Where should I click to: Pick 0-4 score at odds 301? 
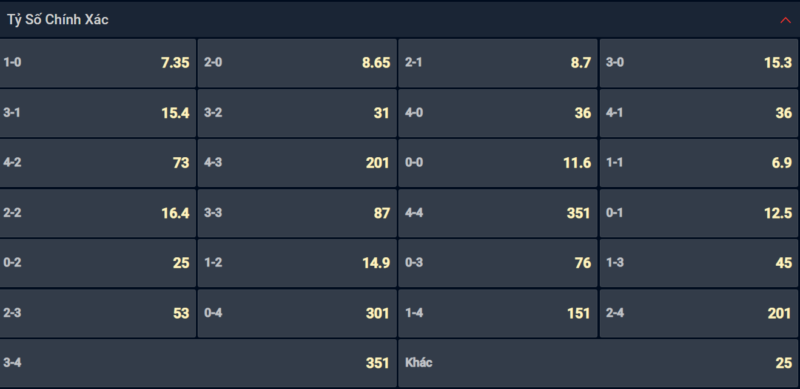[x=297, y=313]
